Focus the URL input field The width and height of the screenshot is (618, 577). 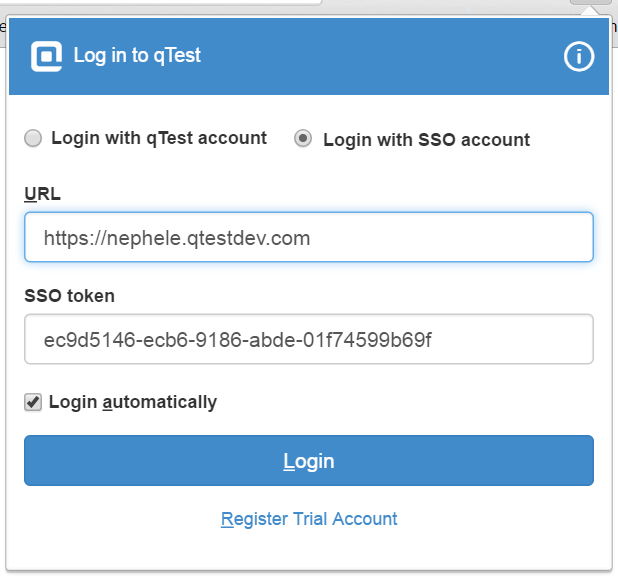point(309,237)
